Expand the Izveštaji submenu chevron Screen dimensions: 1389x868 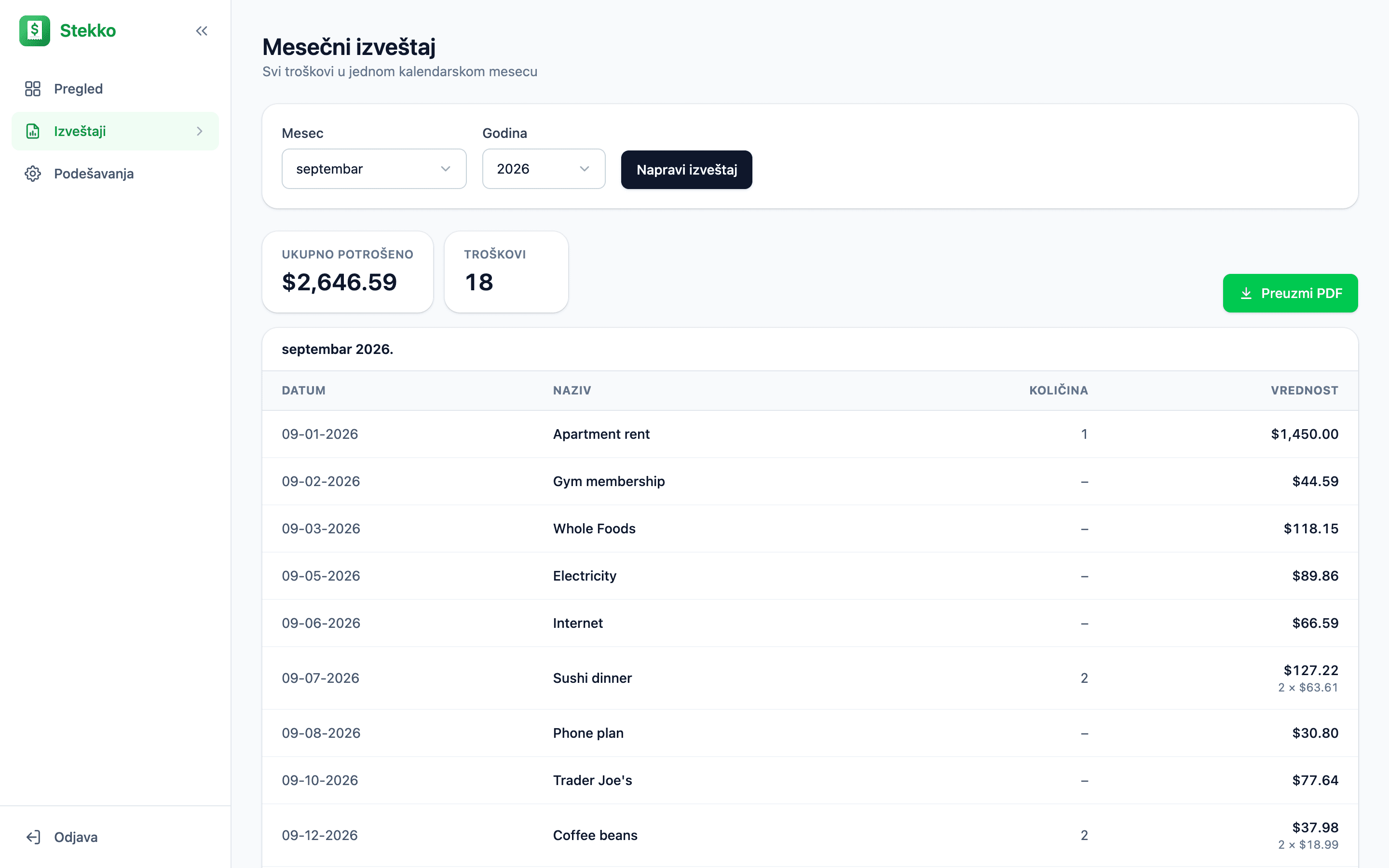pyautogui.click(x=199, y=131)
